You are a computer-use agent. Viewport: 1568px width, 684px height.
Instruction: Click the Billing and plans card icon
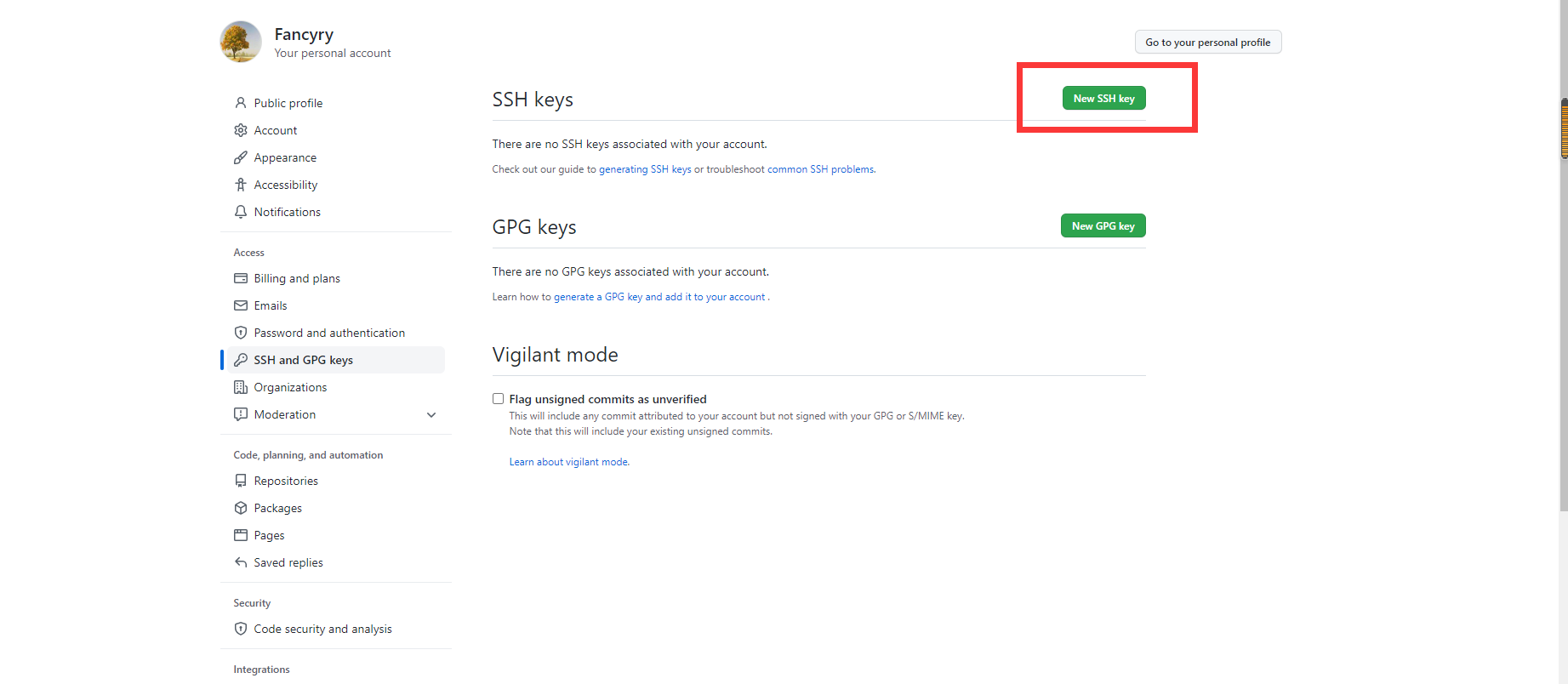coord(241,278)
